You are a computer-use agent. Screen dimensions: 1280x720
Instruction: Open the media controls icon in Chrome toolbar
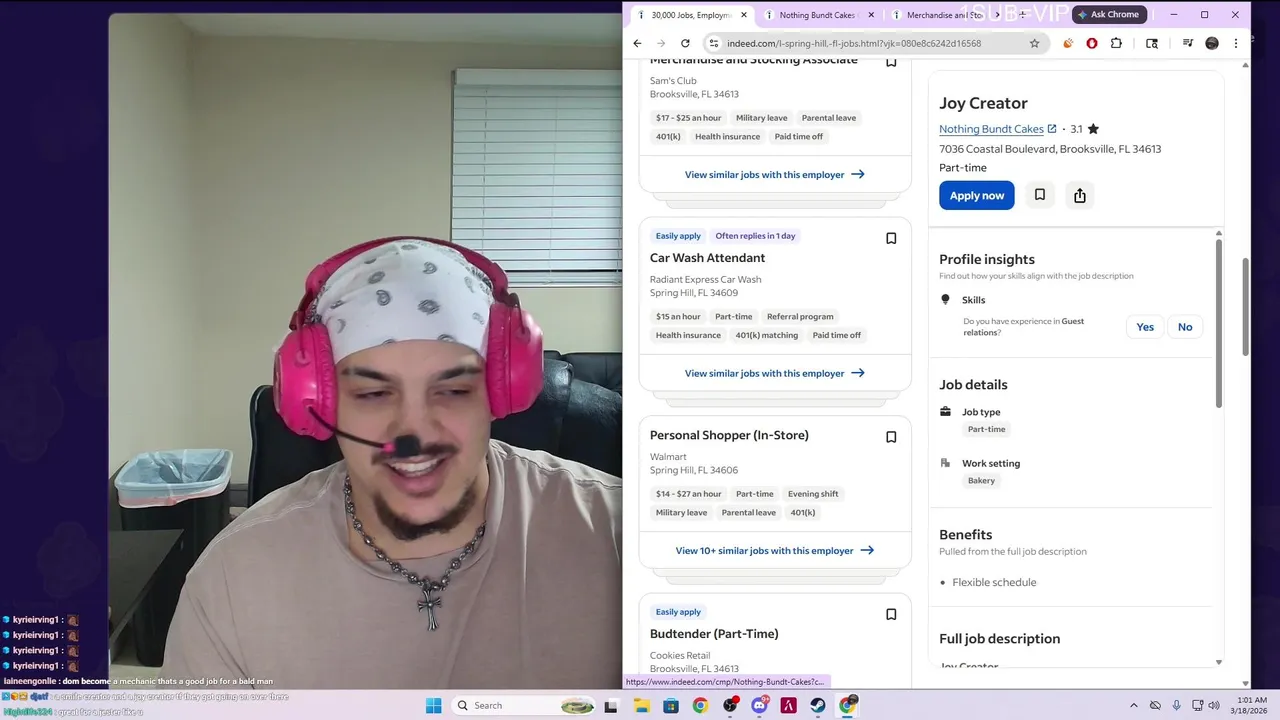1187,43
